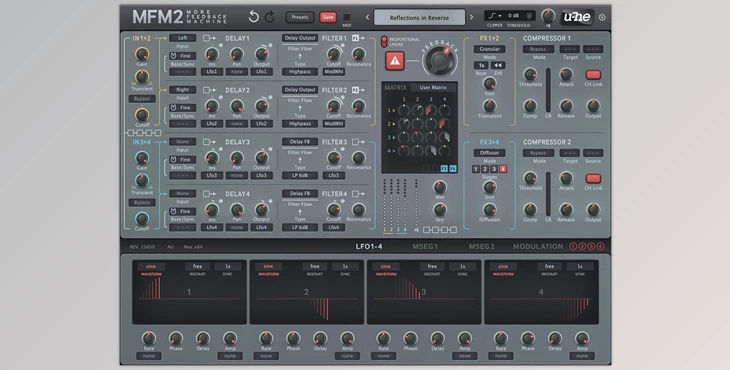Open Delay1 Input selector set to Left
This screenshot has height=370, width=730.
pyautogui.click(x=182, y=38)
